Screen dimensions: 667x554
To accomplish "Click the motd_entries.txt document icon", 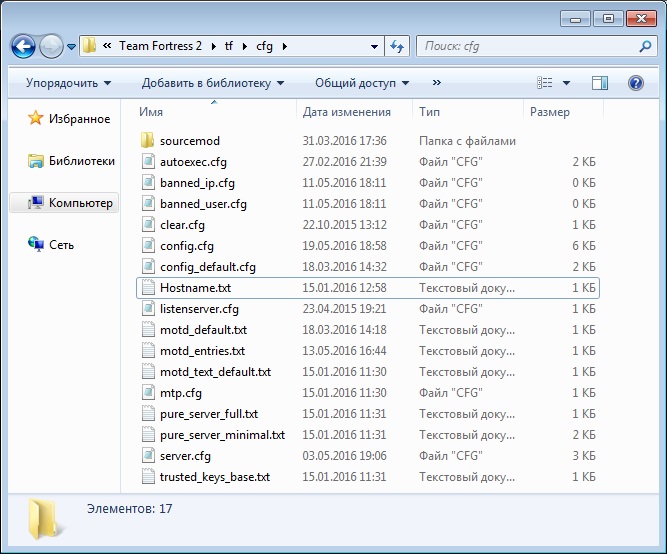I will point(148,351).
